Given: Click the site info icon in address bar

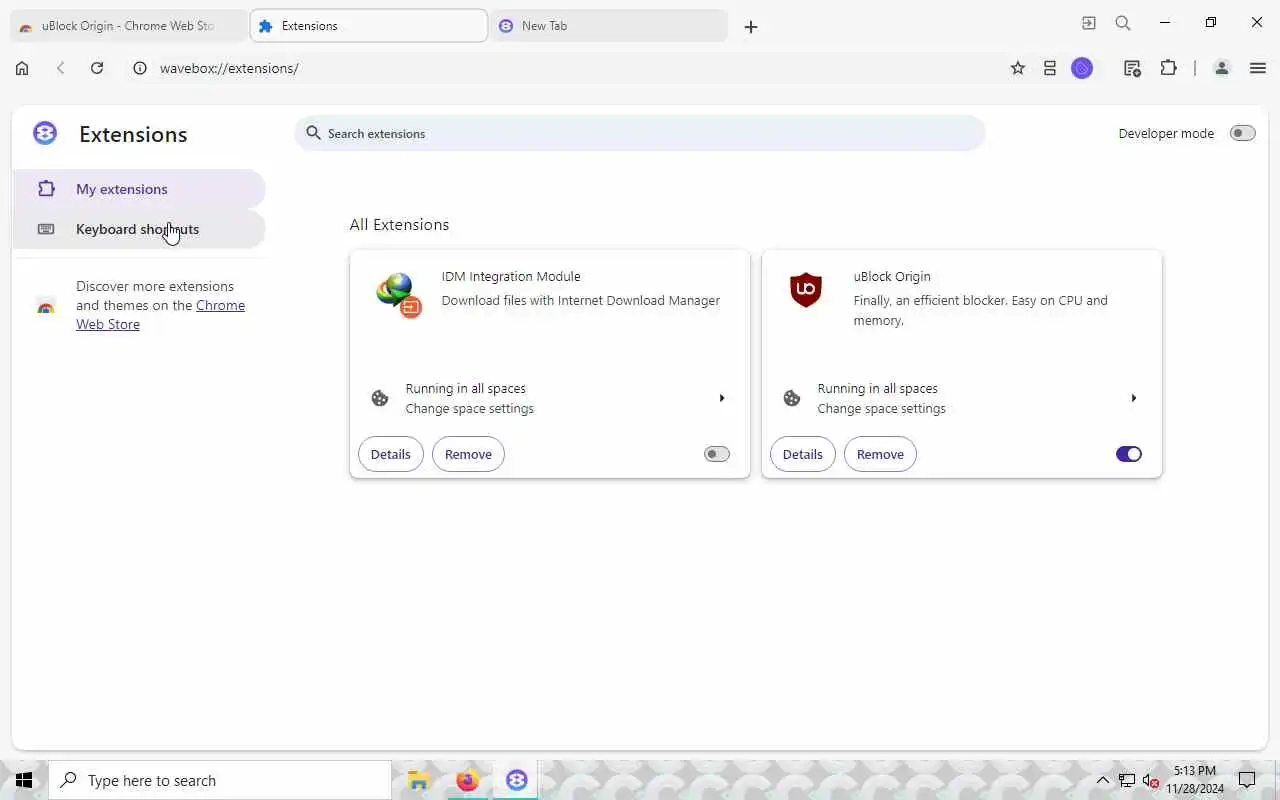Looking at the screenshot, I should pos(140,68).
